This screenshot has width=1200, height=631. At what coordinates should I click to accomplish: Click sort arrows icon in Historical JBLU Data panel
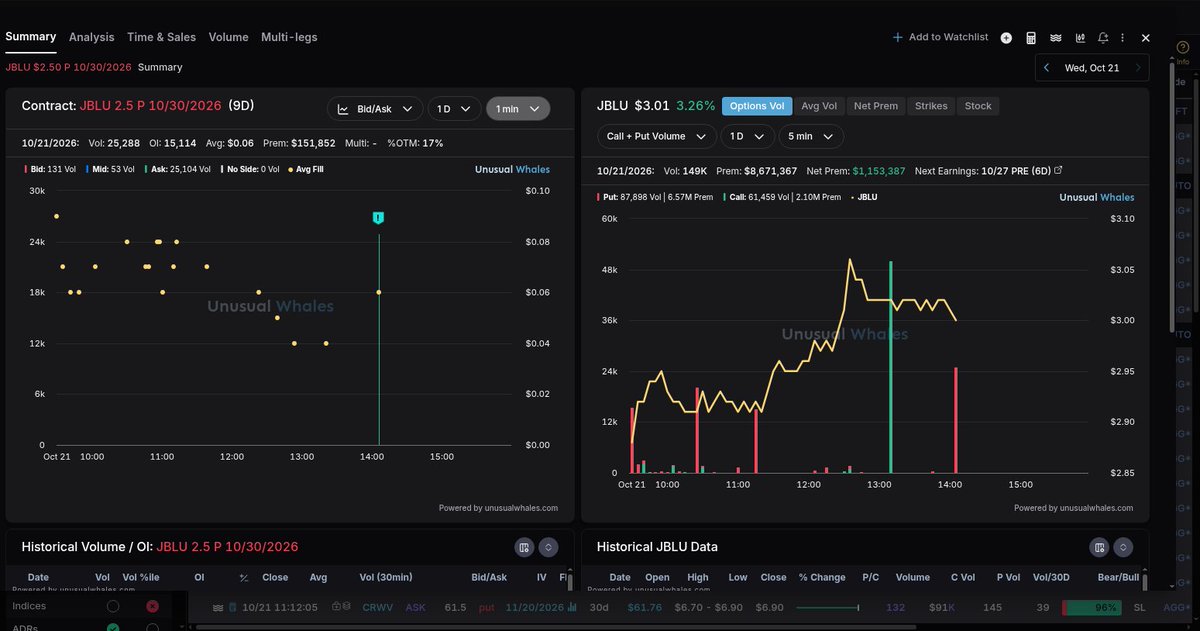click(1124, 547)
